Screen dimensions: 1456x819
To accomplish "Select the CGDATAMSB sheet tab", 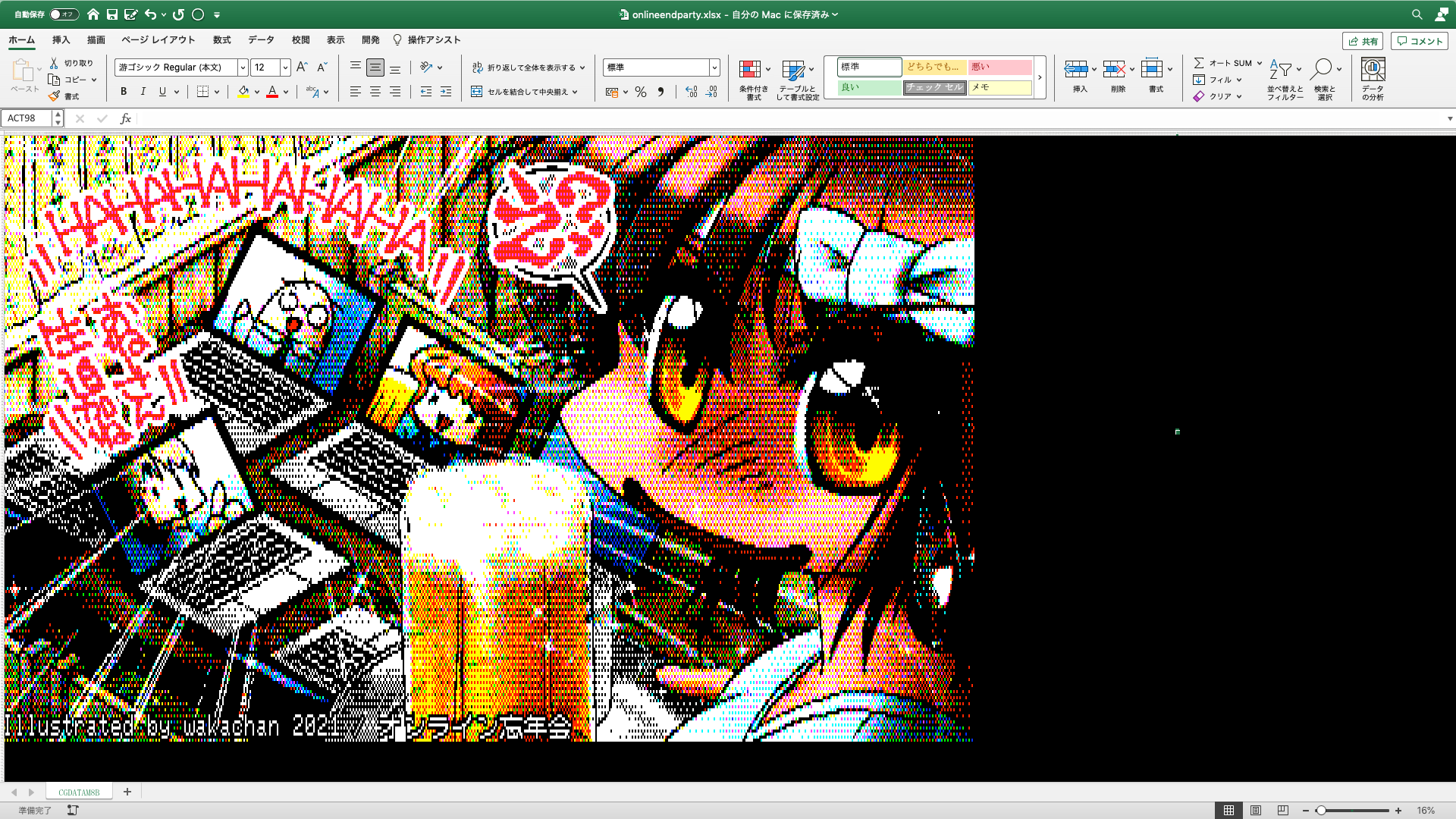I will (x=79, y=792).
